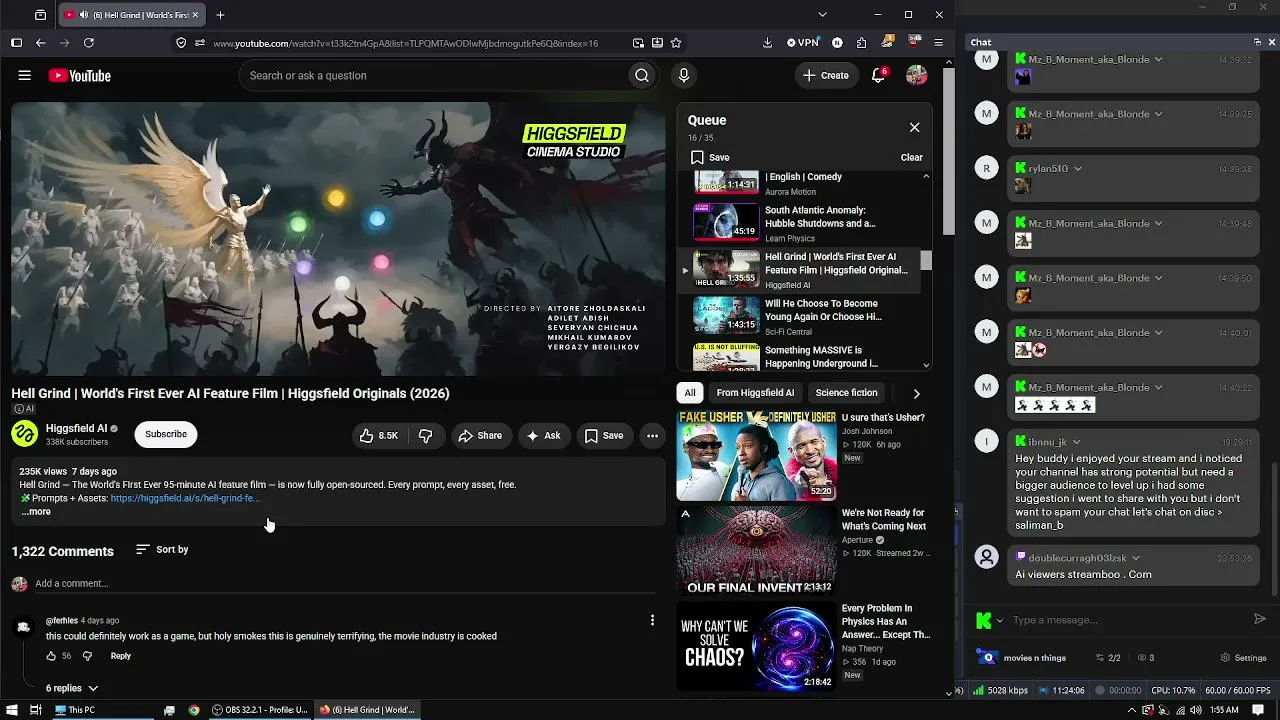1280x720 pixels.
Task: Dislike the Hell Grind video
Action: [425, 435]
